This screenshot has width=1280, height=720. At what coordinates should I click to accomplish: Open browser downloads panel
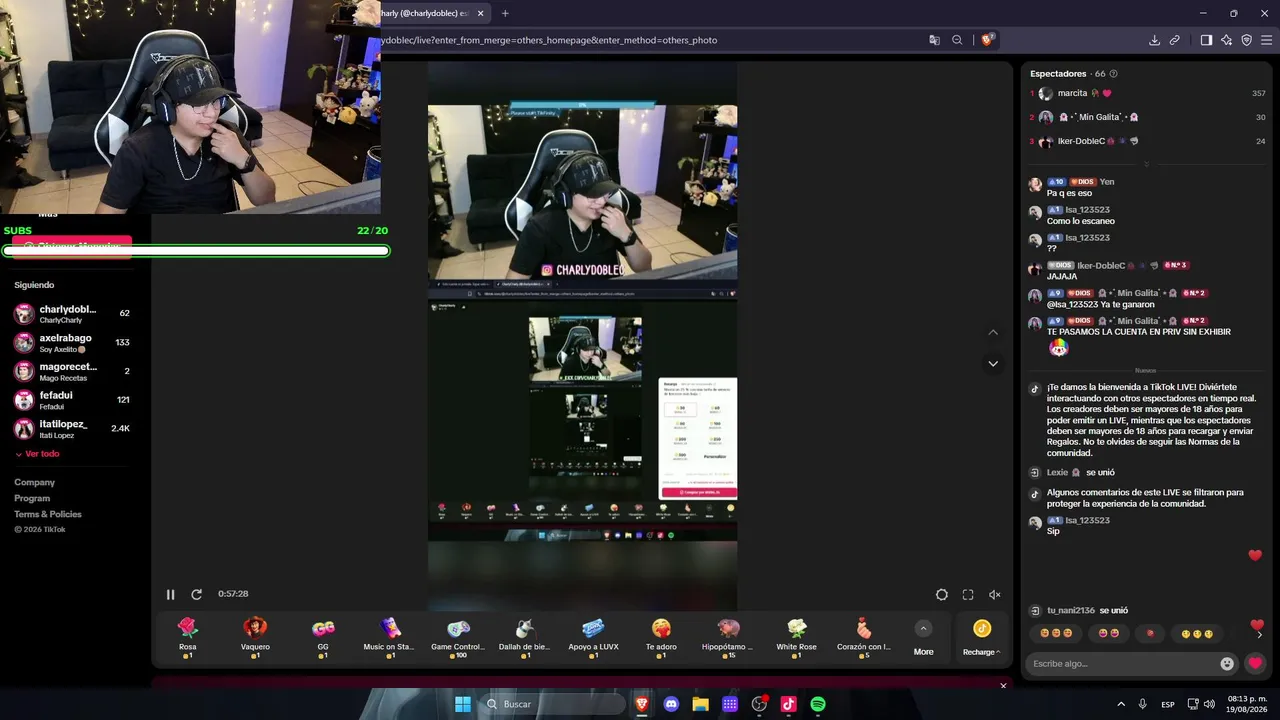click(x=1154, y=40)
